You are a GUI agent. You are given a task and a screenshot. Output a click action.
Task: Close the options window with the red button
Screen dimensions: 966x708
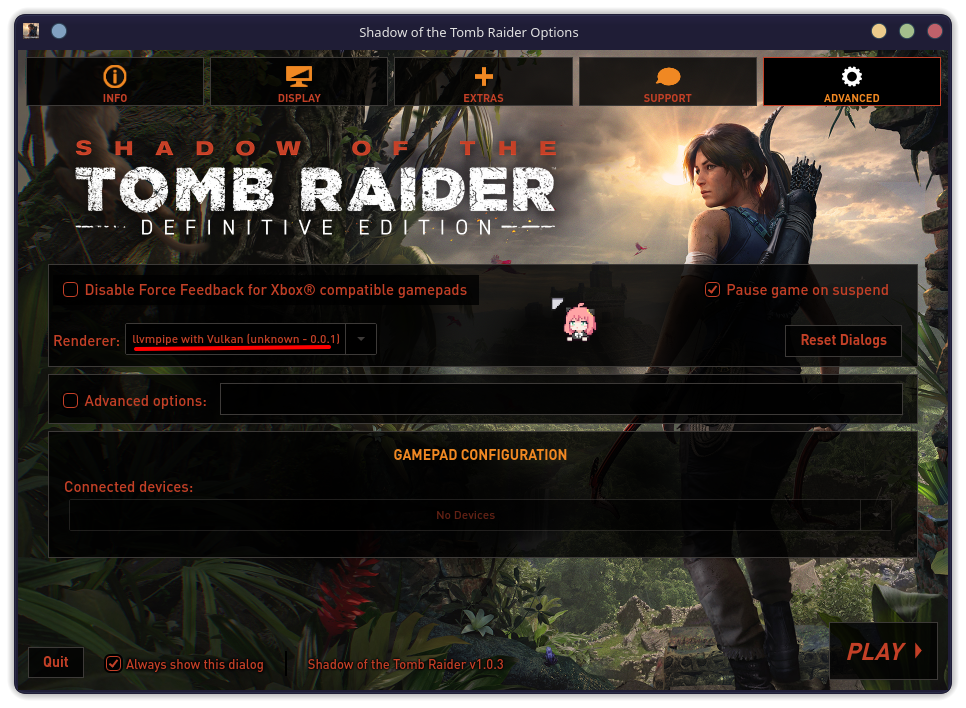[x=935, y=31]
